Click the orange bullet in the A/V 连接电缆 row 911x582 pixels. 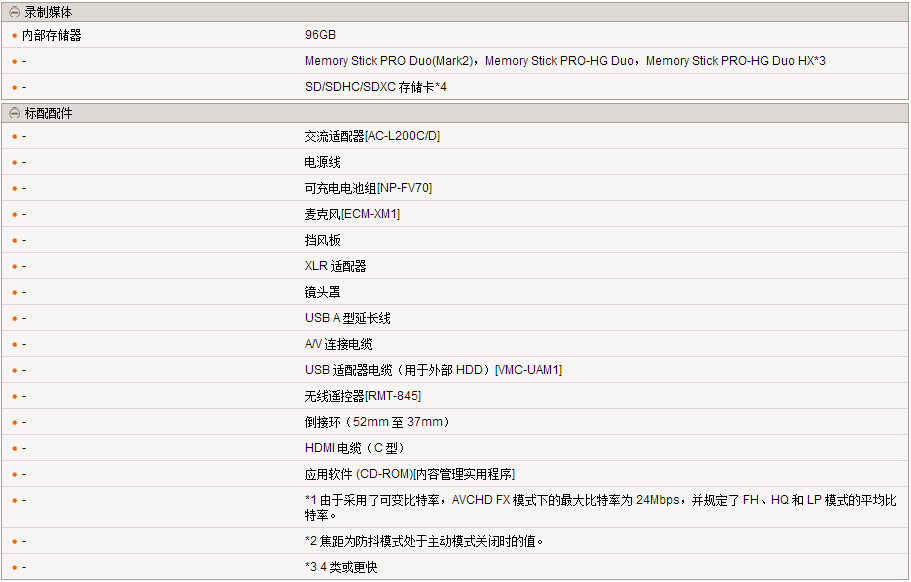pos(14,345)
